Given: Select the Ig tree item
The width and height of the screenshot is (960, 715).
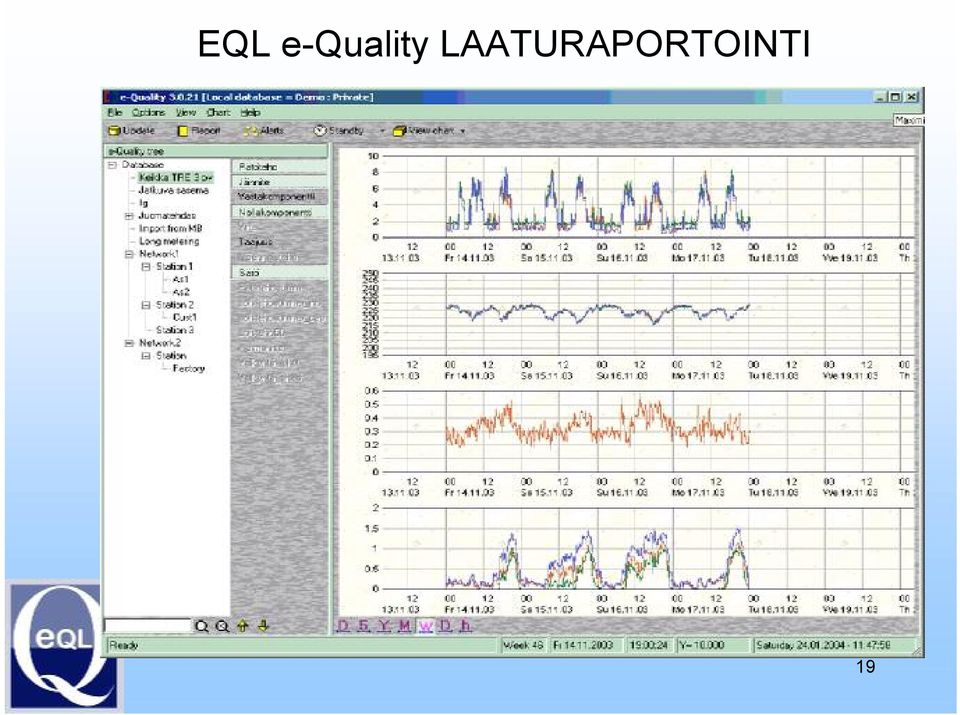Looking at the screenshot, I should (x=144, y=203).
